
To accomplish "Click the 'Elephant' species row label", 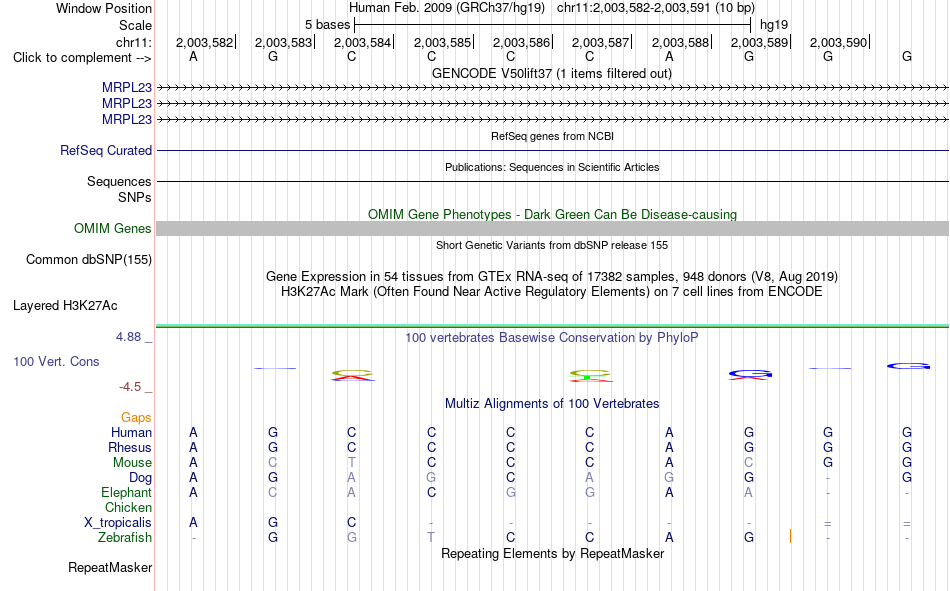I will (x=126, y=493).
